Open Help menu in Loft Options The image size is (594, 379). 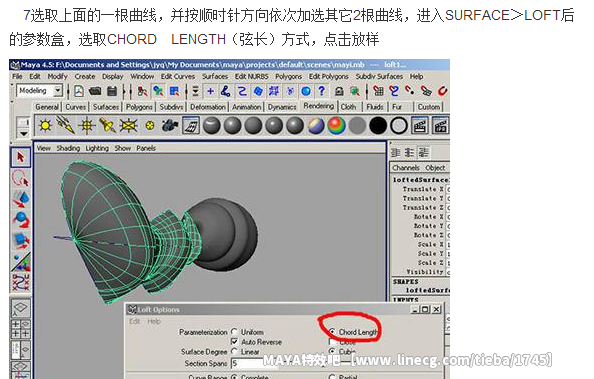(x=154, y=321)
